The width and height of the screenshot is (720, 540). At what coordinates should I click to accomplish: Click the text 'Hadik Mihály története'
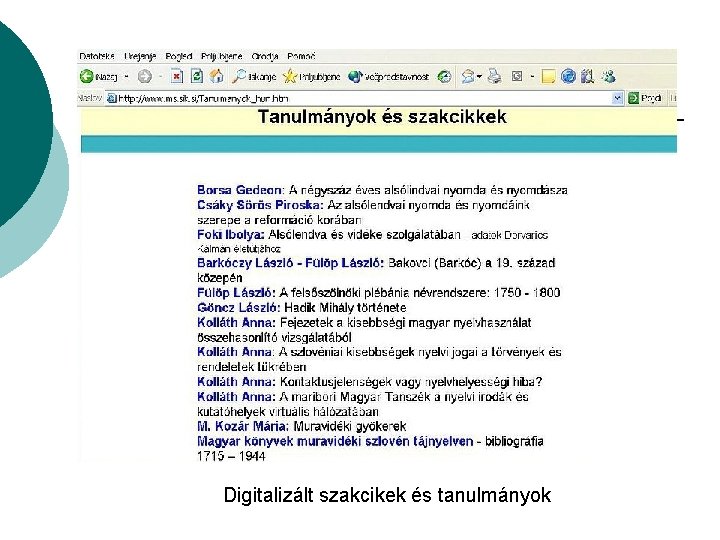[345, 308]
